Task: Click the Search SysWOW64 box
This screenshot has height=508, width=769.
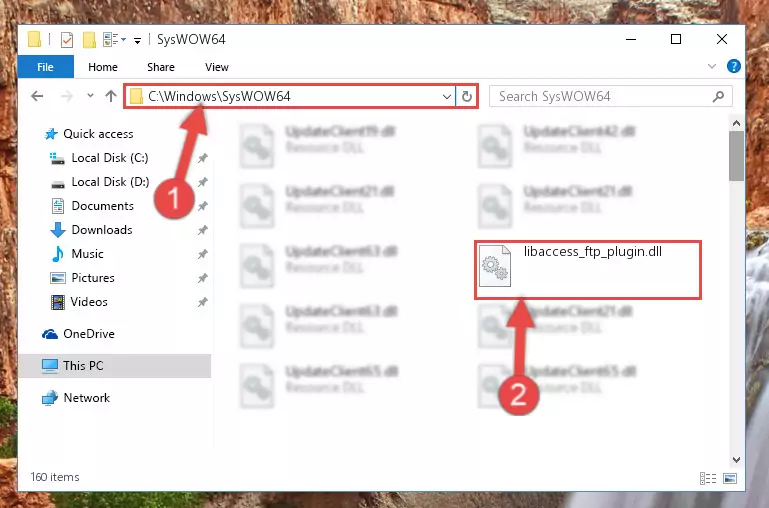Action: [611, 96]
